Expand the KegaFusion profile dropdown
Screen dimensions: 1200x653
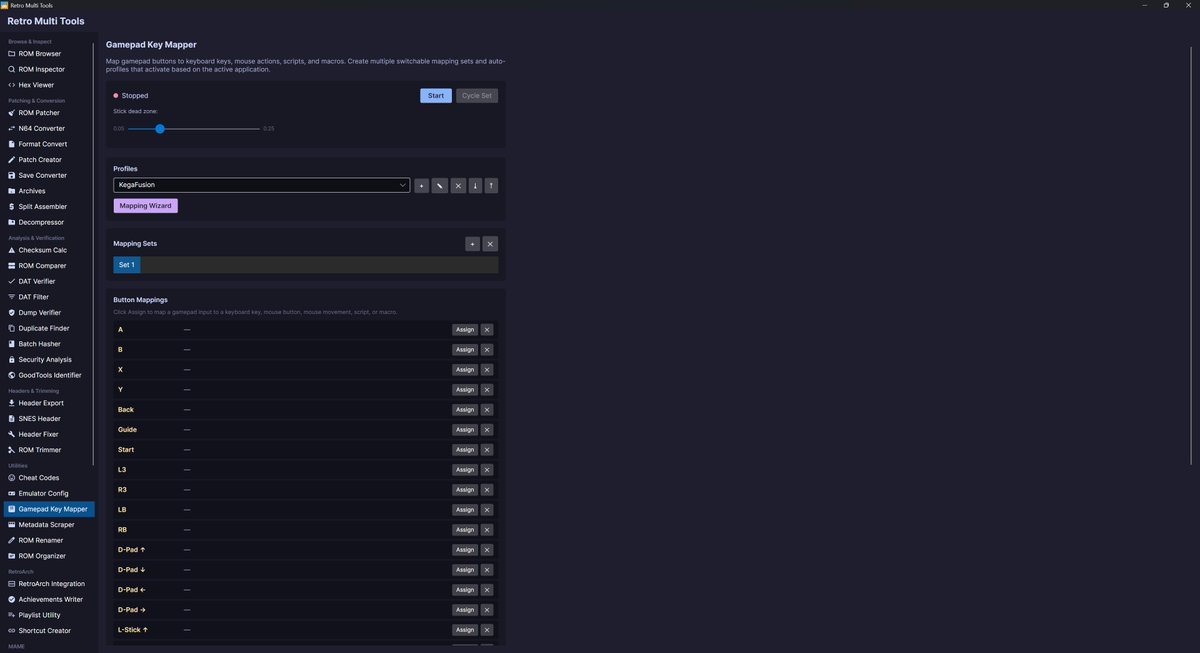(x=262, y=185)
